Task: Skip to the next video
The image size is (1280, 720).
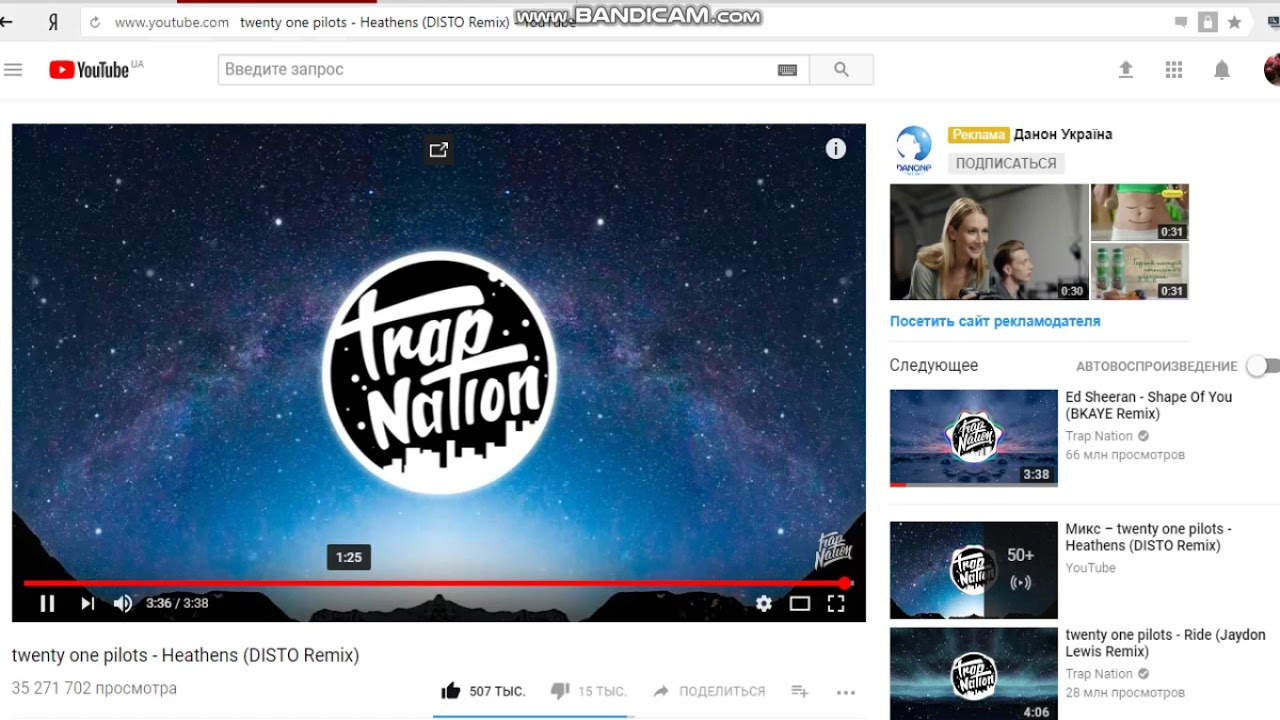Action: coord(88,603)
